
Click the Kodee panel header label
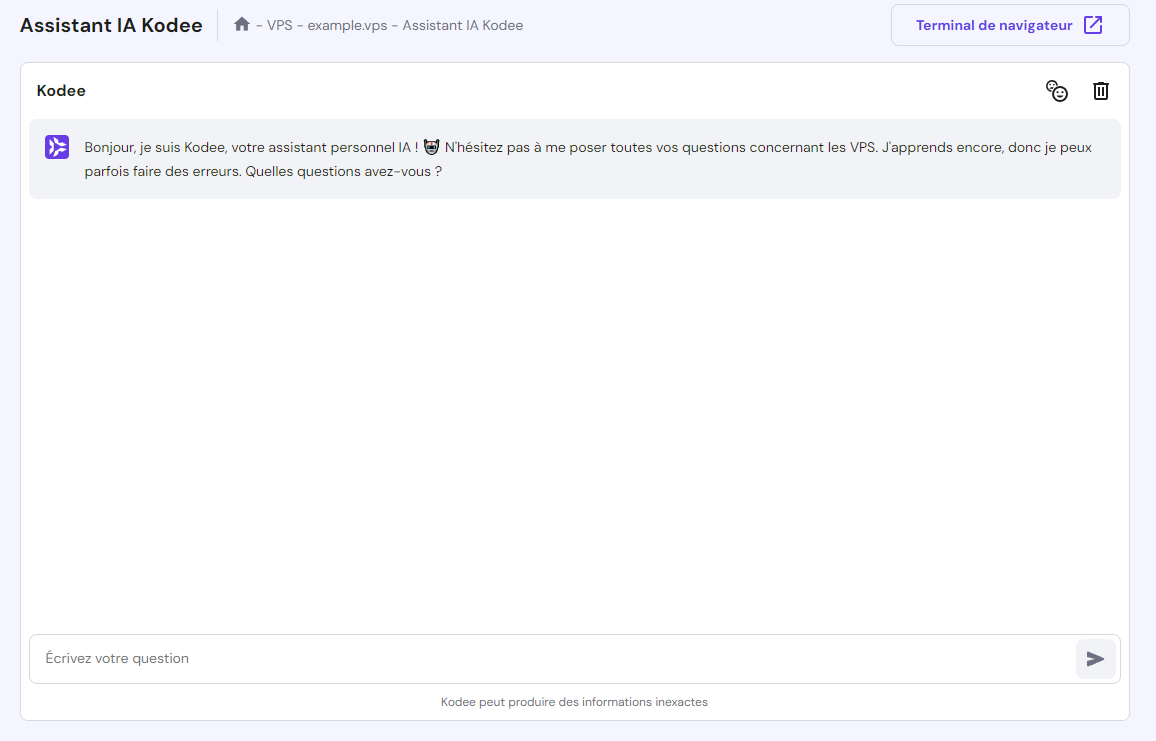click(61, 90)
